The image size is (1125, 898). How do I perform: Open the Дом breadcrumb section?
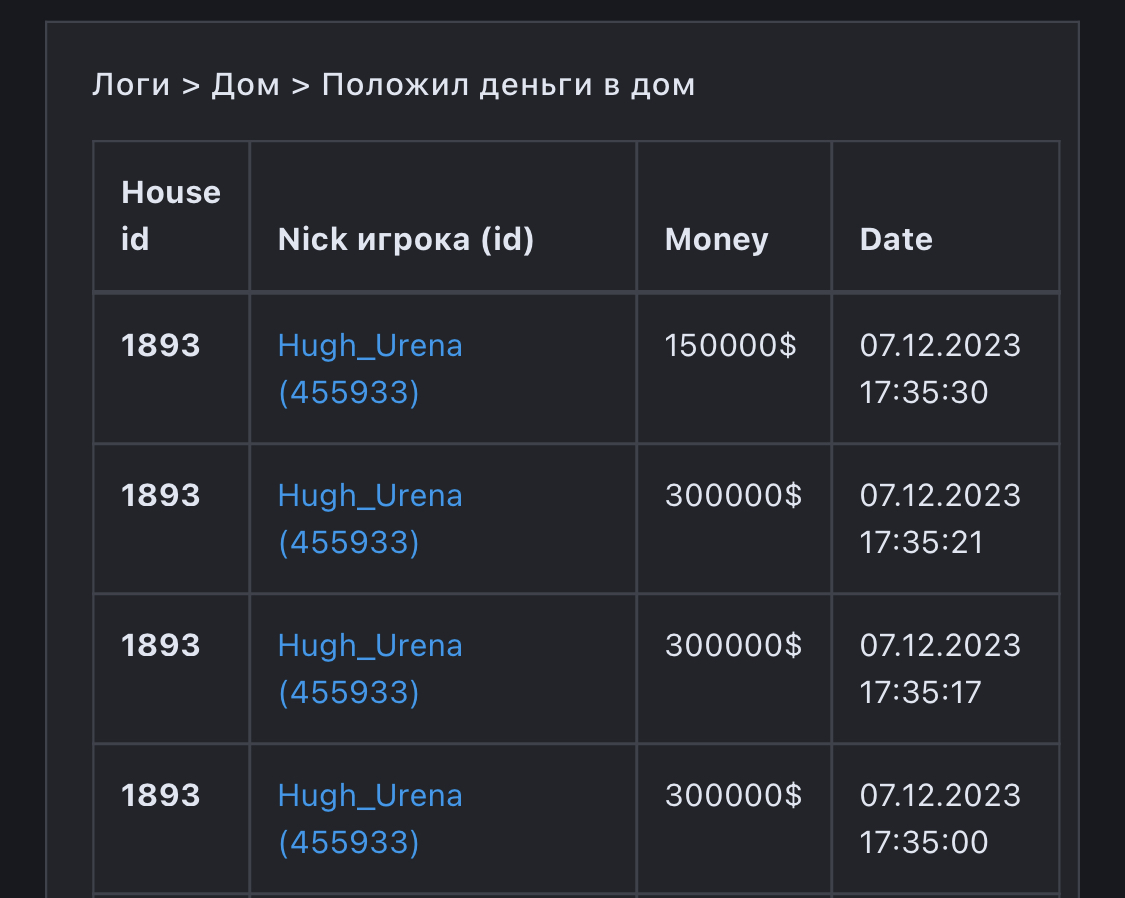click(245, 85)
